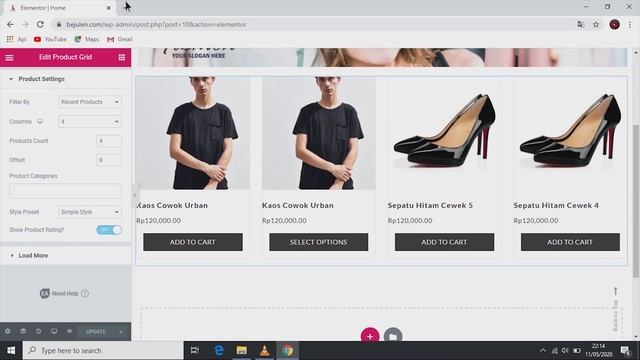Collapse the Elementor side panel handle
This screenshot has width=640, height=360.
pos(134,195)
